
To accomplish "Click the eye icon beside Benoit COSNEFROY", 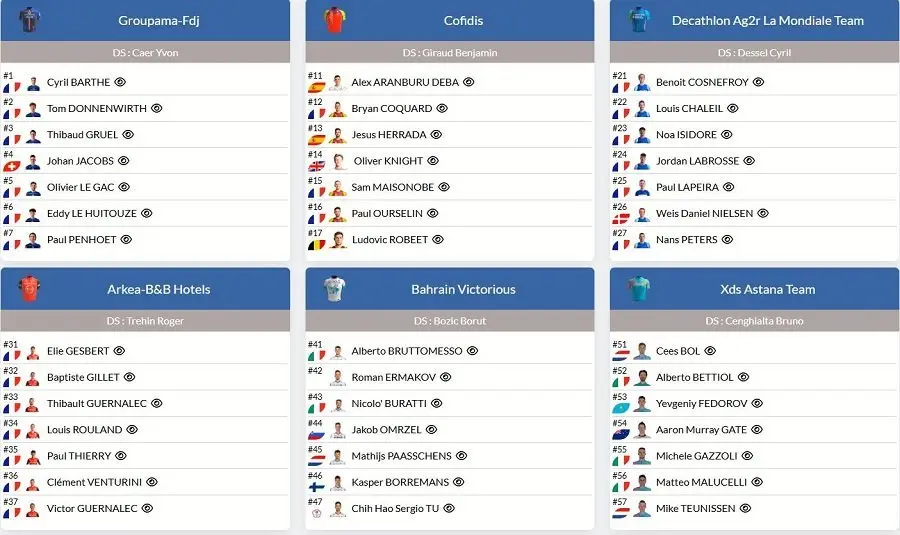I will click(x=758, y=82).
